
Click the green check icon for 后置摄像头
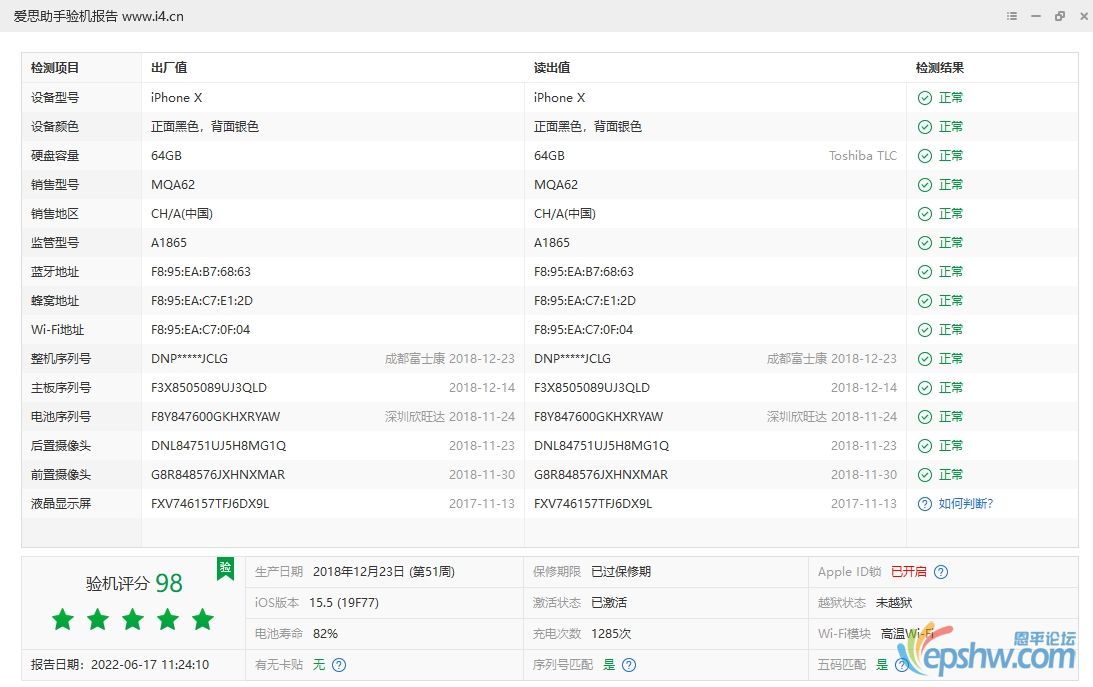(x=924, y=446)
